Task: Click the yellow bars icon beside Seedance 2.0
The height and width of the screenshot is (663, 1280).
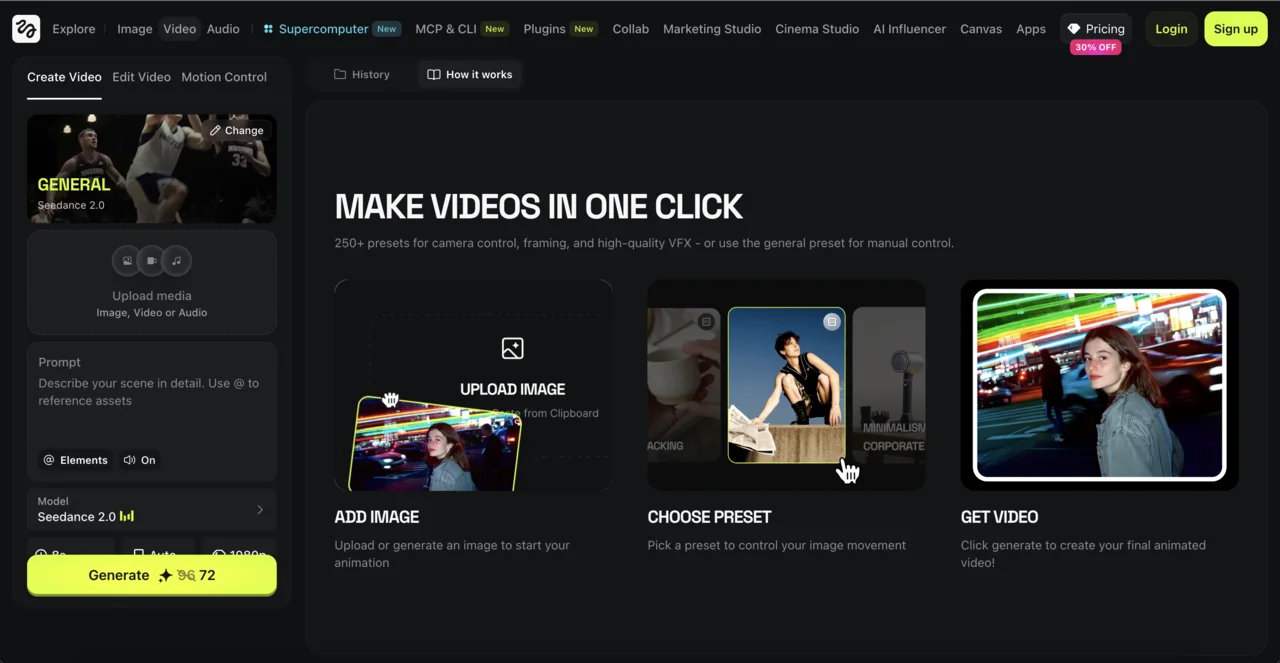Action: (127, 516)
